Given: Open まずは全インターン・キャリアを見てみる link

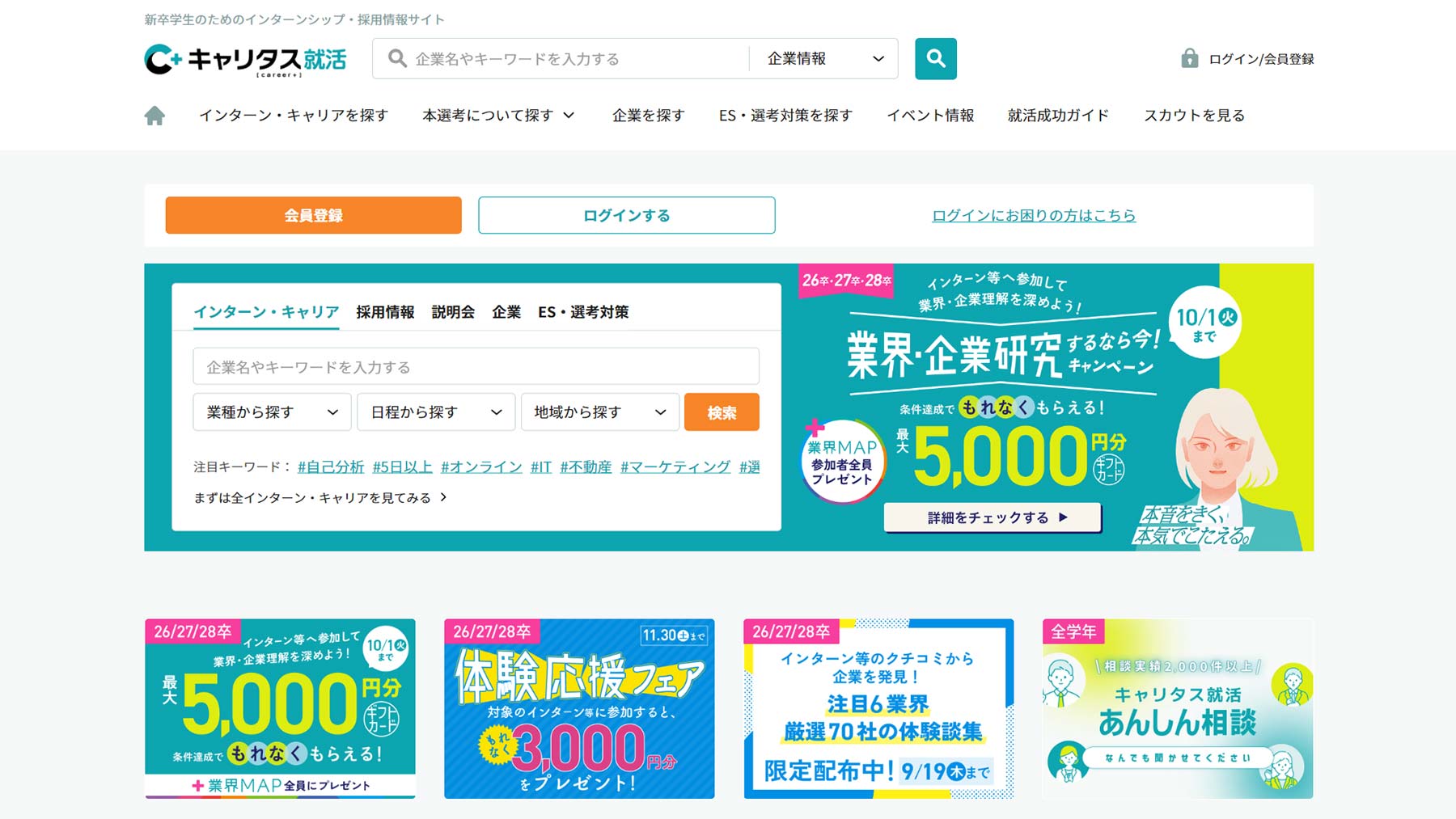Looking at the screenshot, I should click(x=320, y=497).
